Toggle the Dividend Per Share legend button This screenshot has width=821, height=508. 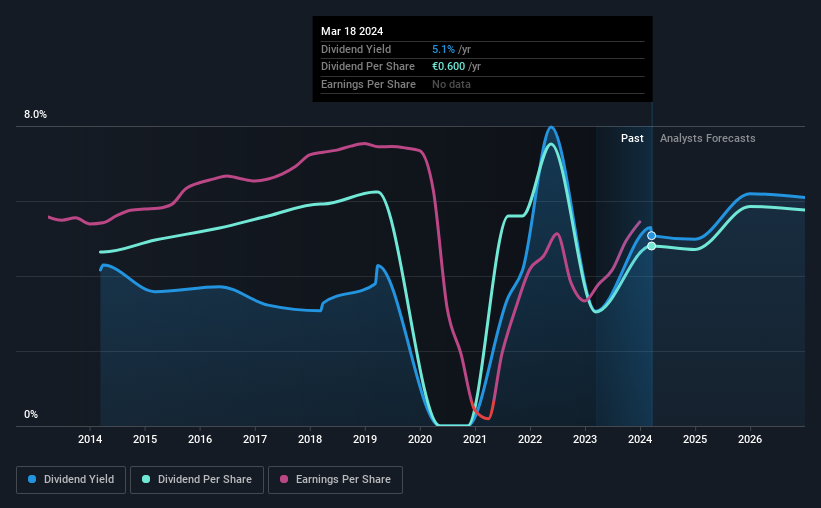pos(197,480)
